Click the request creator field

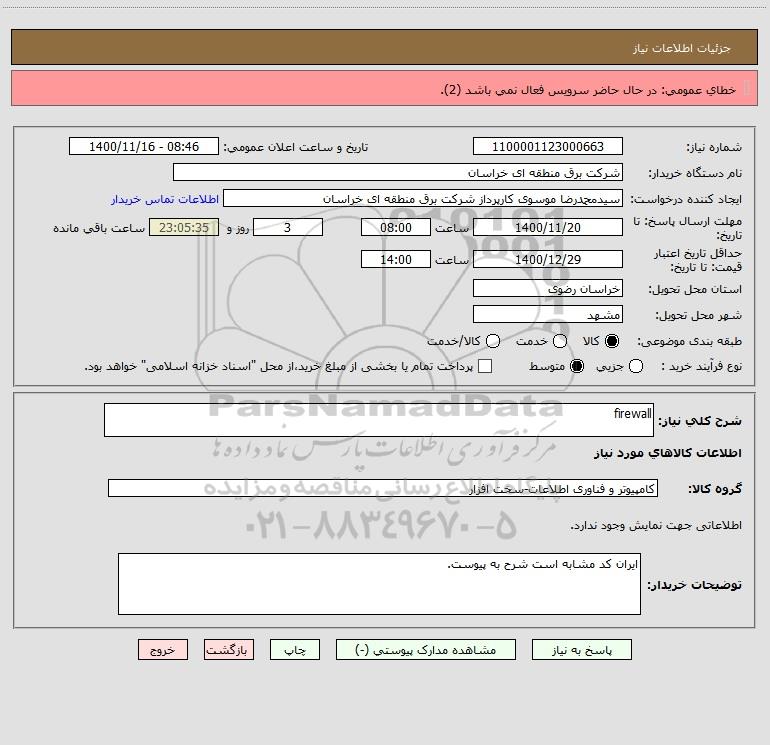tap(423, 198)
